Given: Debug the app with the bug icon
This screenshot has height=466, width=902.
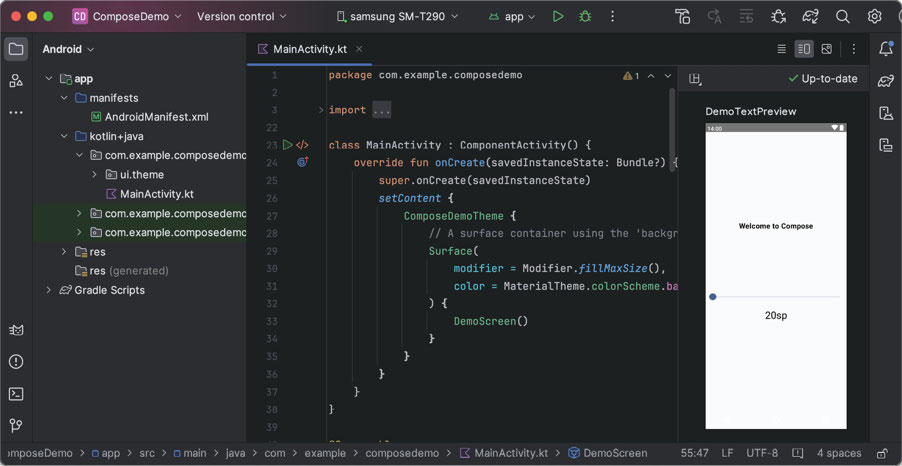Looking at the screenshot, I should click(585, 17).
